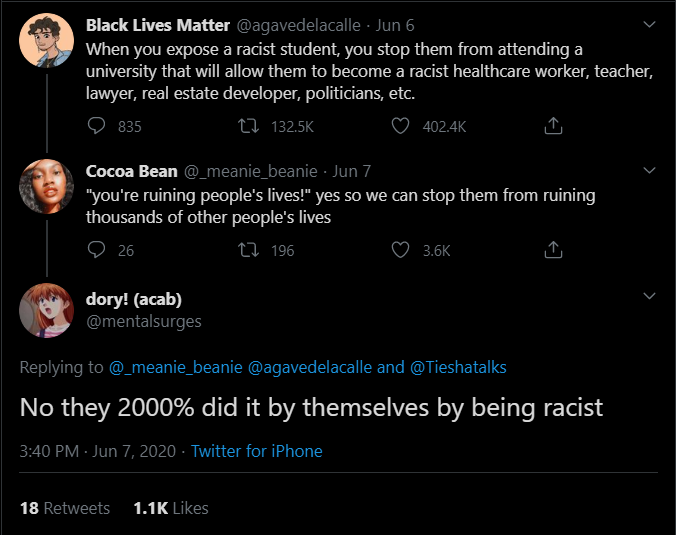Open the dropdown arrow on dory! (acab) tweet

click(x=649, y=297)
